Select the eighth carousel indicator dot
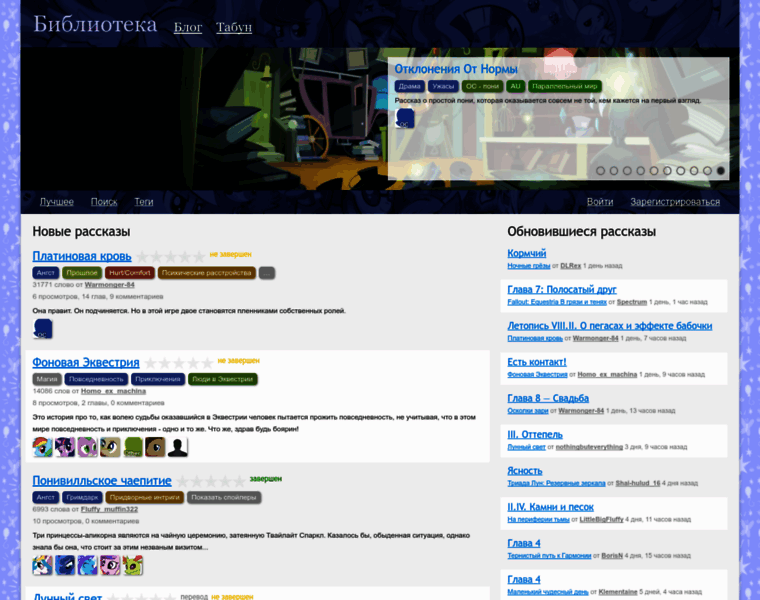The width and height of the screenshot is (760, 600). coord(694,171)
